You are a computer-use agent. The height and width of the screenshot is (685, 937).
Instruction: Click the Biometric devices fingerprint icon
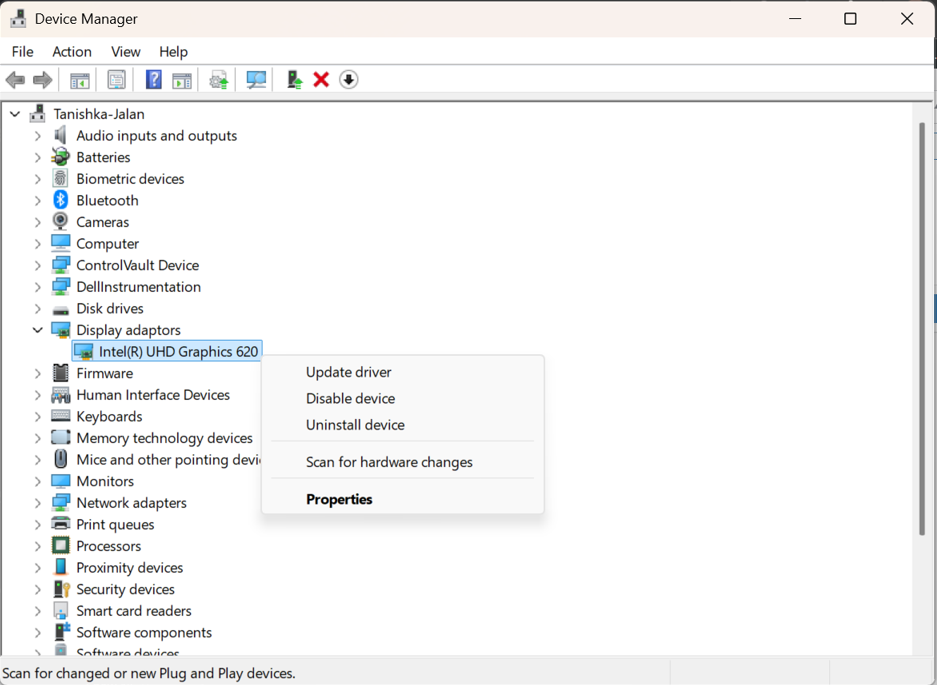click(60, 179)
